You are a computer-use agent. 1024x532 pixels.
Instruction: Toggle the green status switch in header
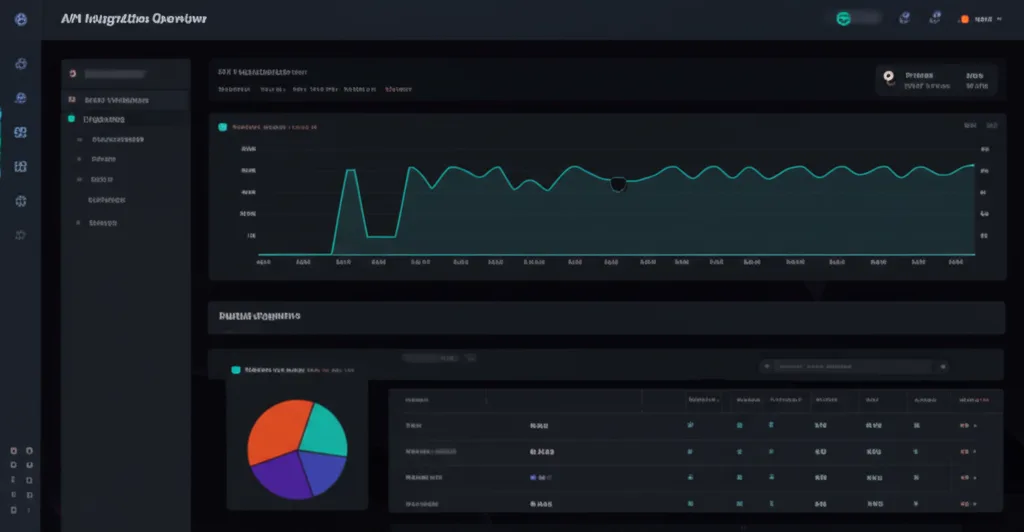(x=857, y=18)
